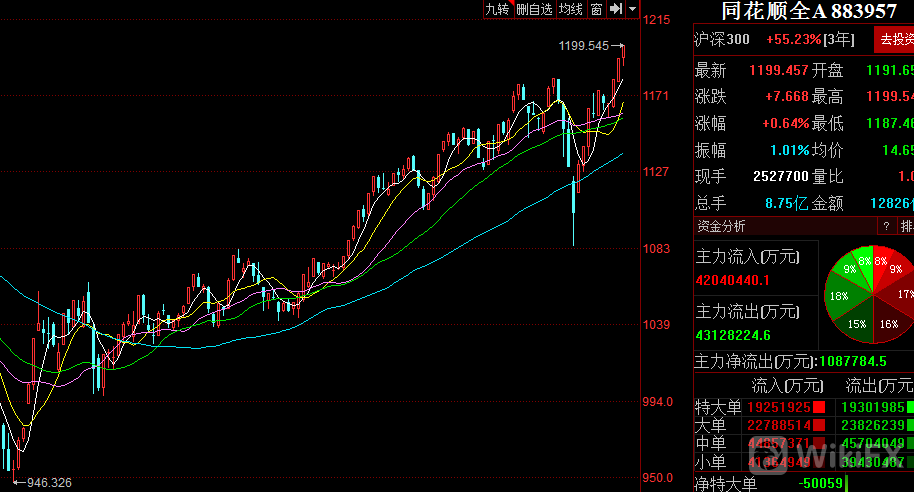Click the latest price 1199.457
This screenshot has height=492, width=914.
[x=778, y=71]
